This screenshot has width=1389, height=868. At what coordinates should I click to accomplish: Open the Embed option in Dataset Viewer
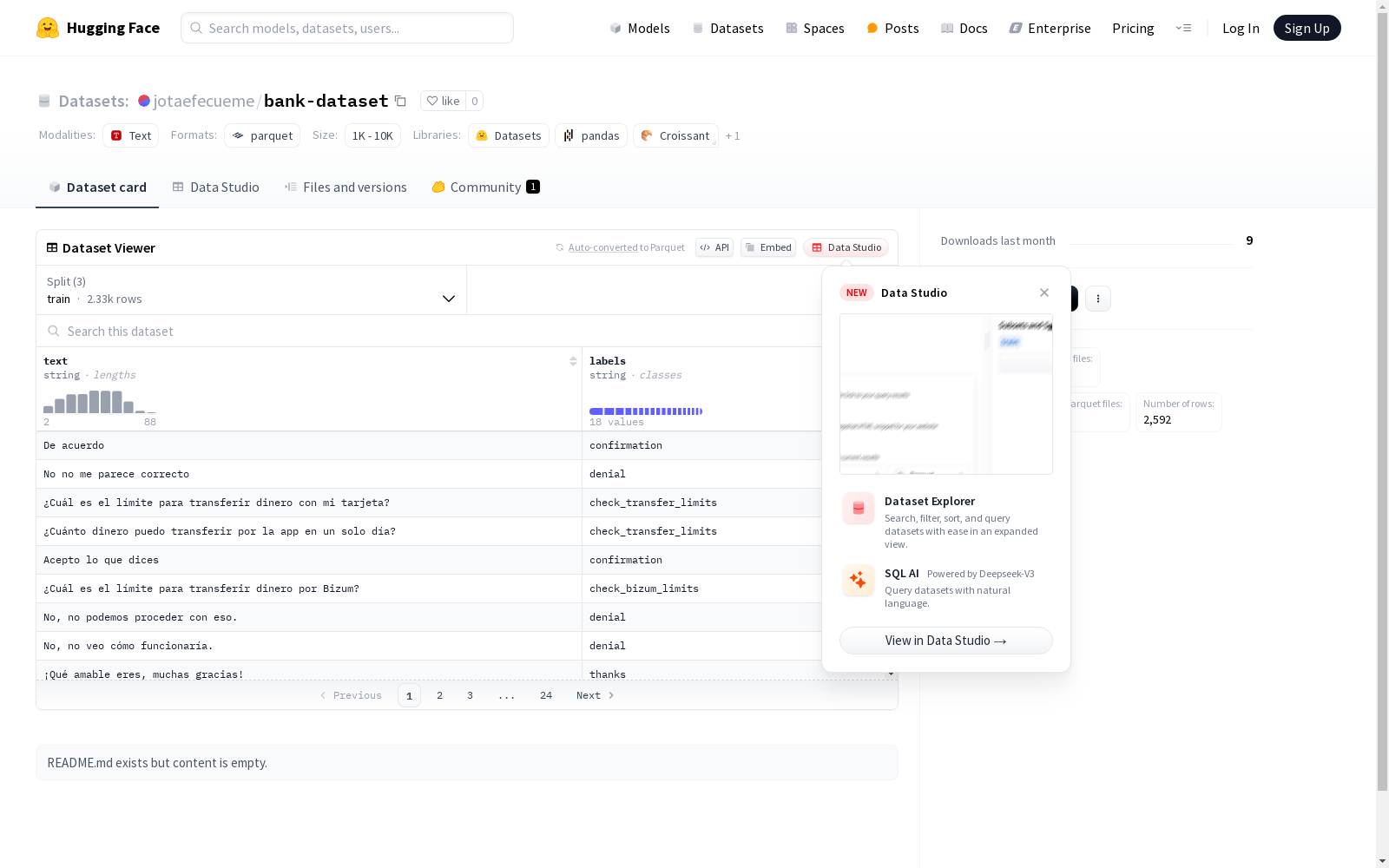click(768, 247)
